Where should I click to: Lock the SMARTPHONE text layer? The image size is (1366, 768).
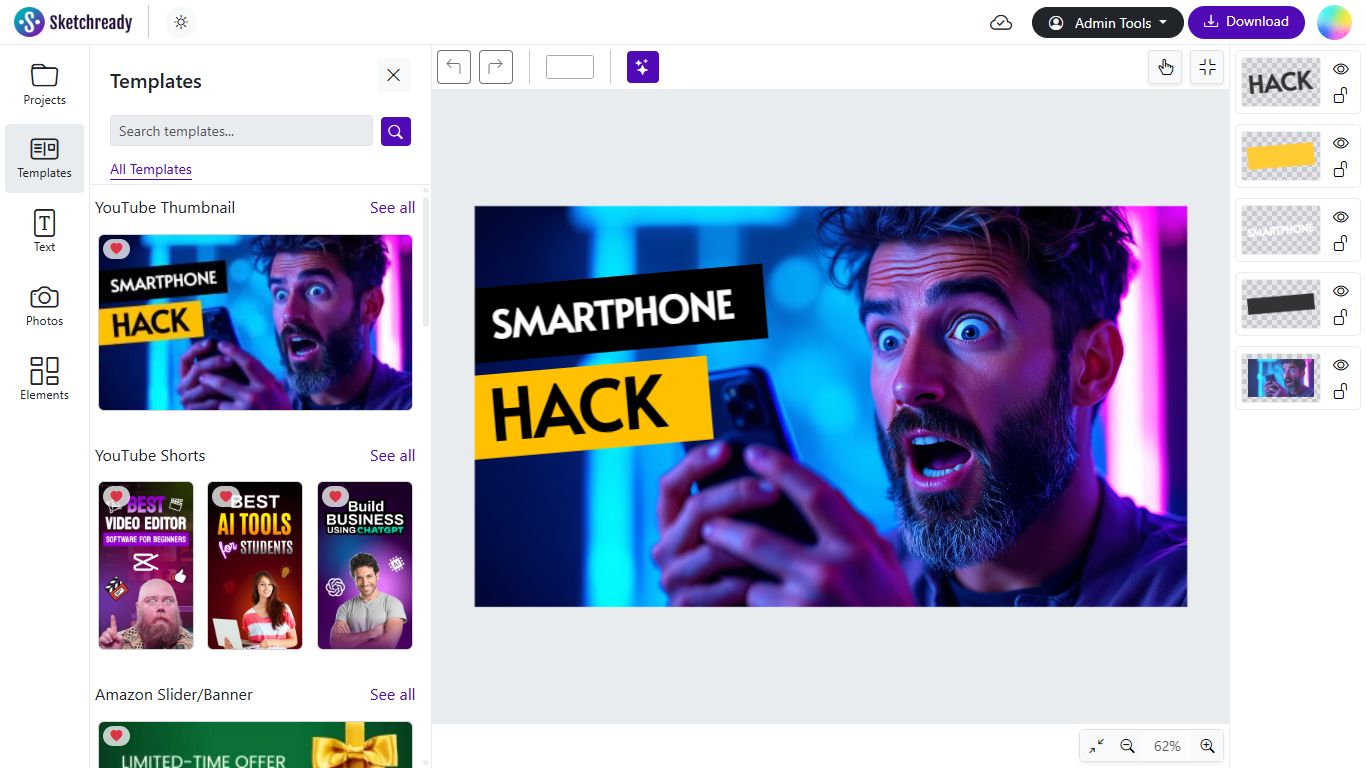tap(1341, 243)
